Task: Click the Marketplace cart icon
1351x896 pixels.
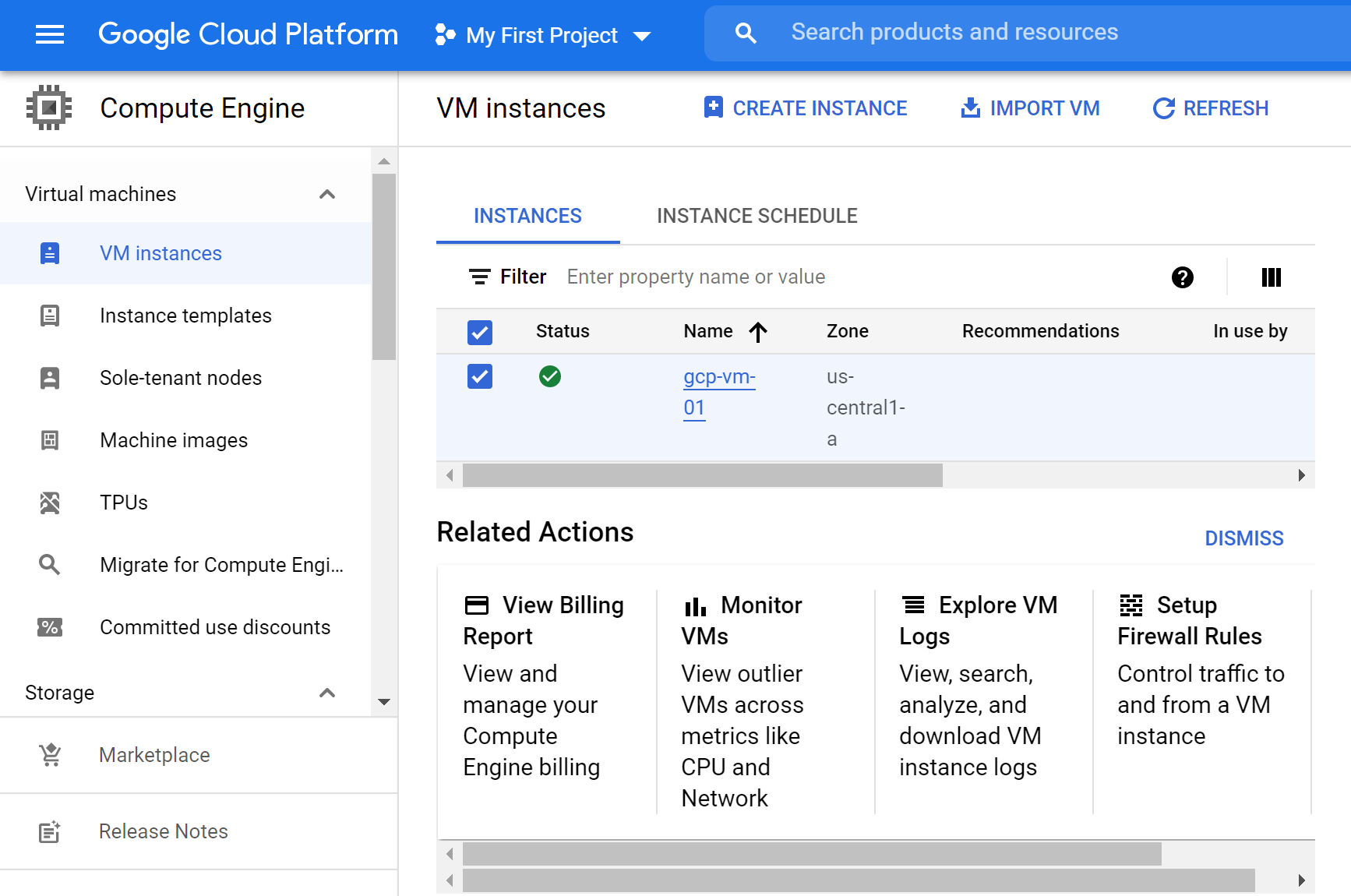Action: [50, 754]
